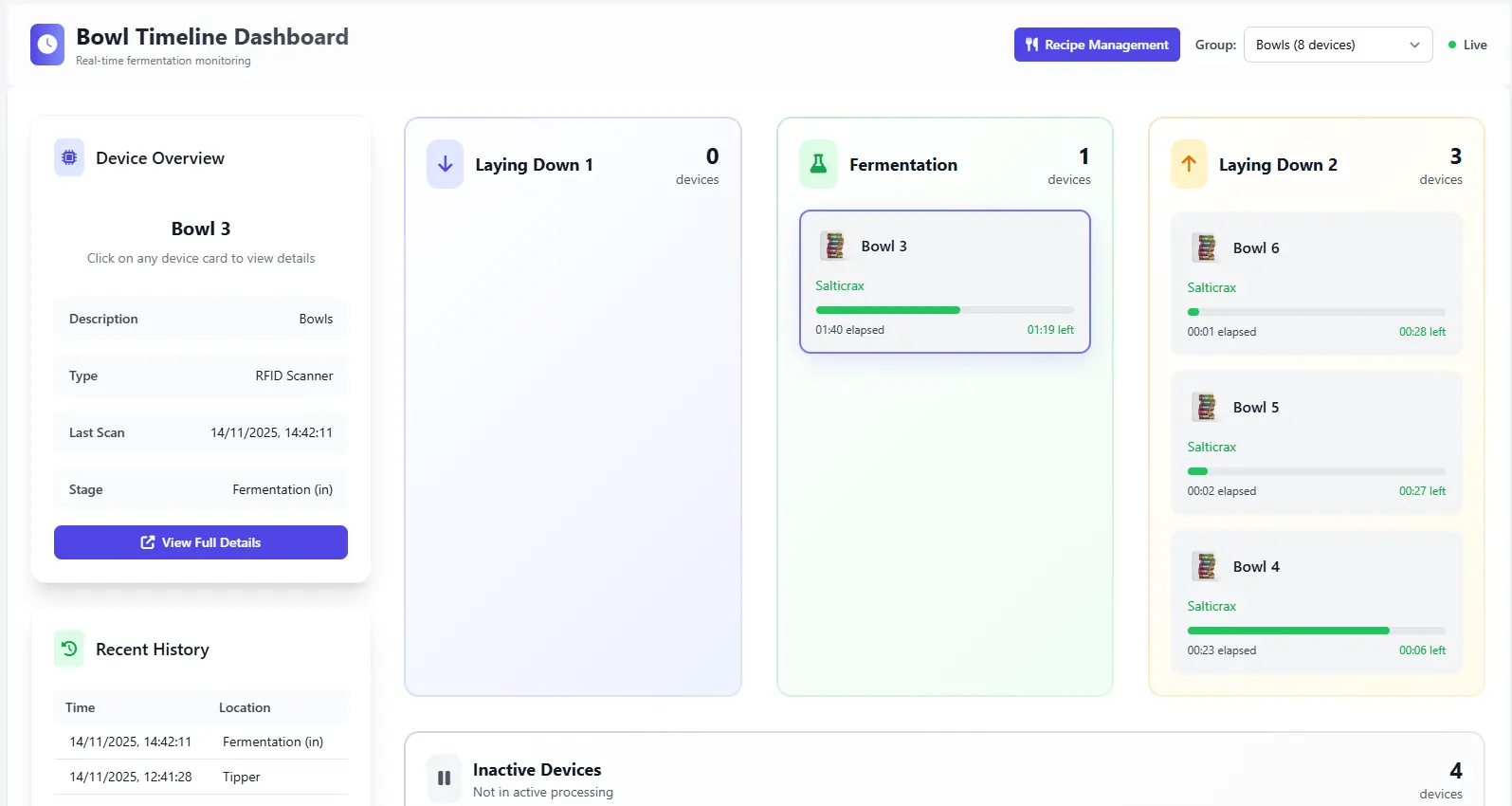Click the Bowl 6 card thumbnail icon
The height and width of the screenshot is (806, 1512).
coord(1206,247)
